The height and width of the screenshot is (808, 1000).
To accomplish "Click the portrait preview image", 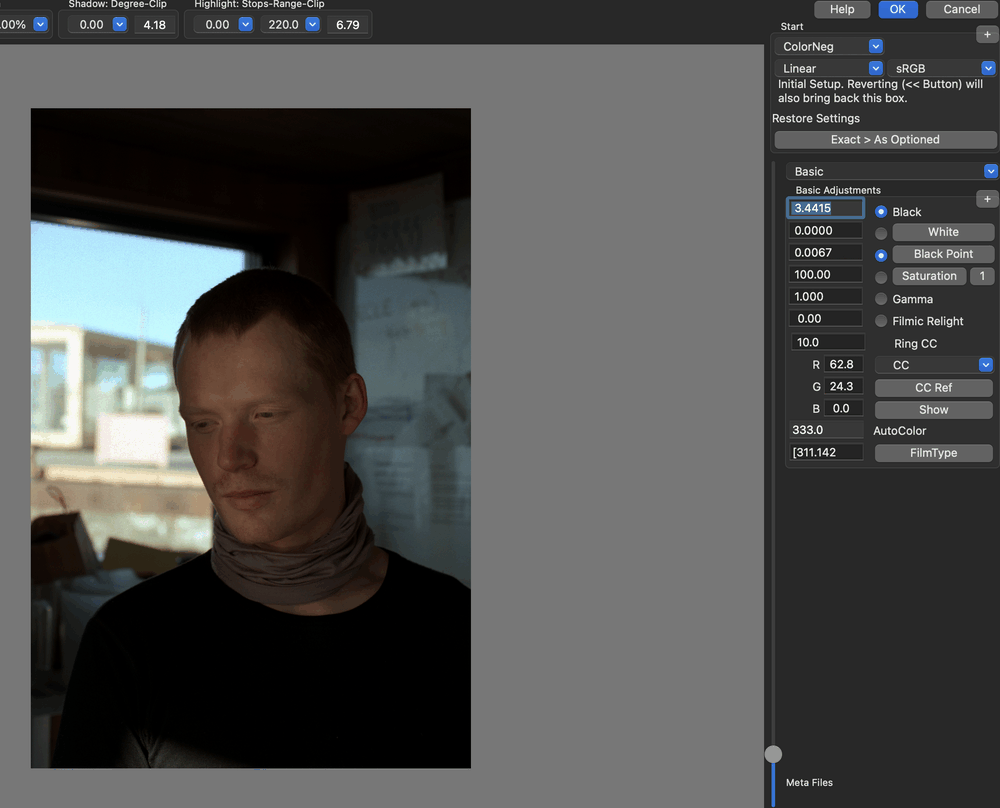I will 251,438.
